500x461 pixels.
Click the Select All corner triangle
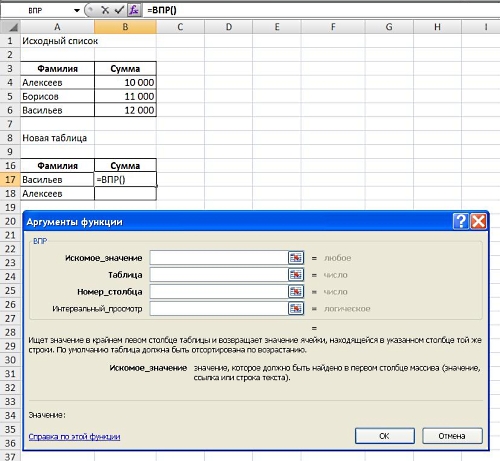[x=11, y=27]
